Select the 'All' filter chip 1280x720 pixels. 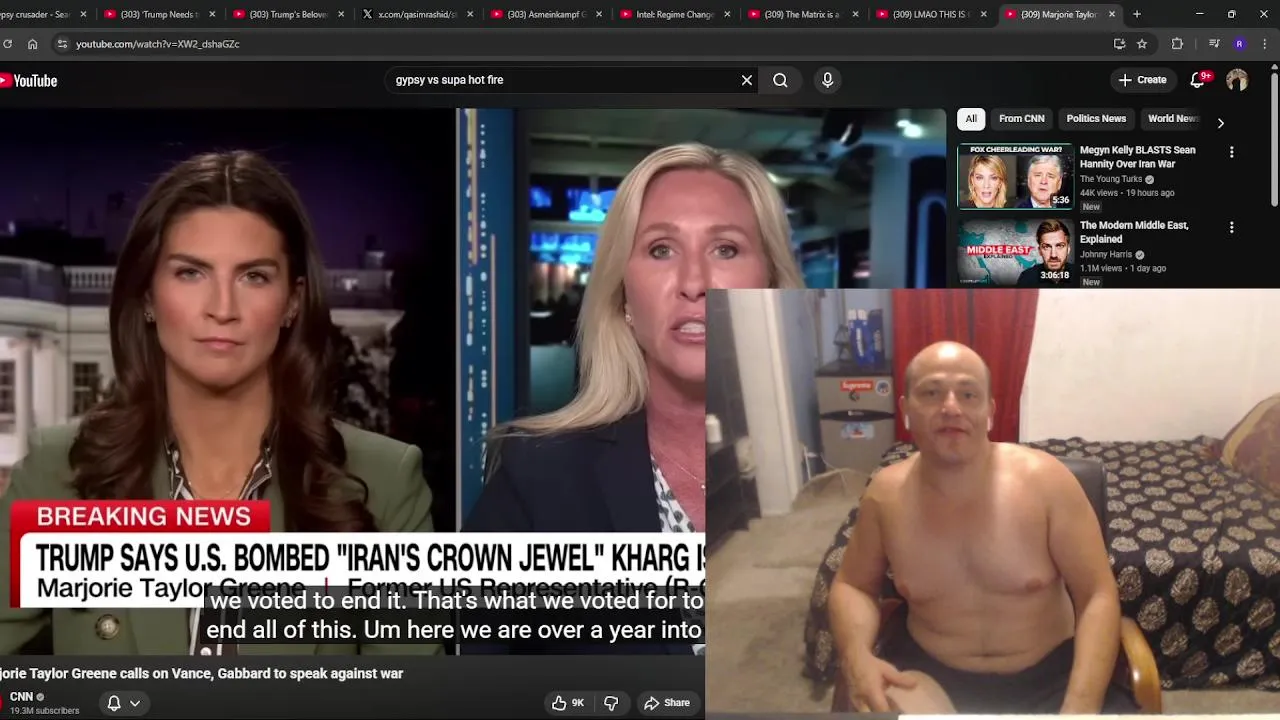coord(970,119)
